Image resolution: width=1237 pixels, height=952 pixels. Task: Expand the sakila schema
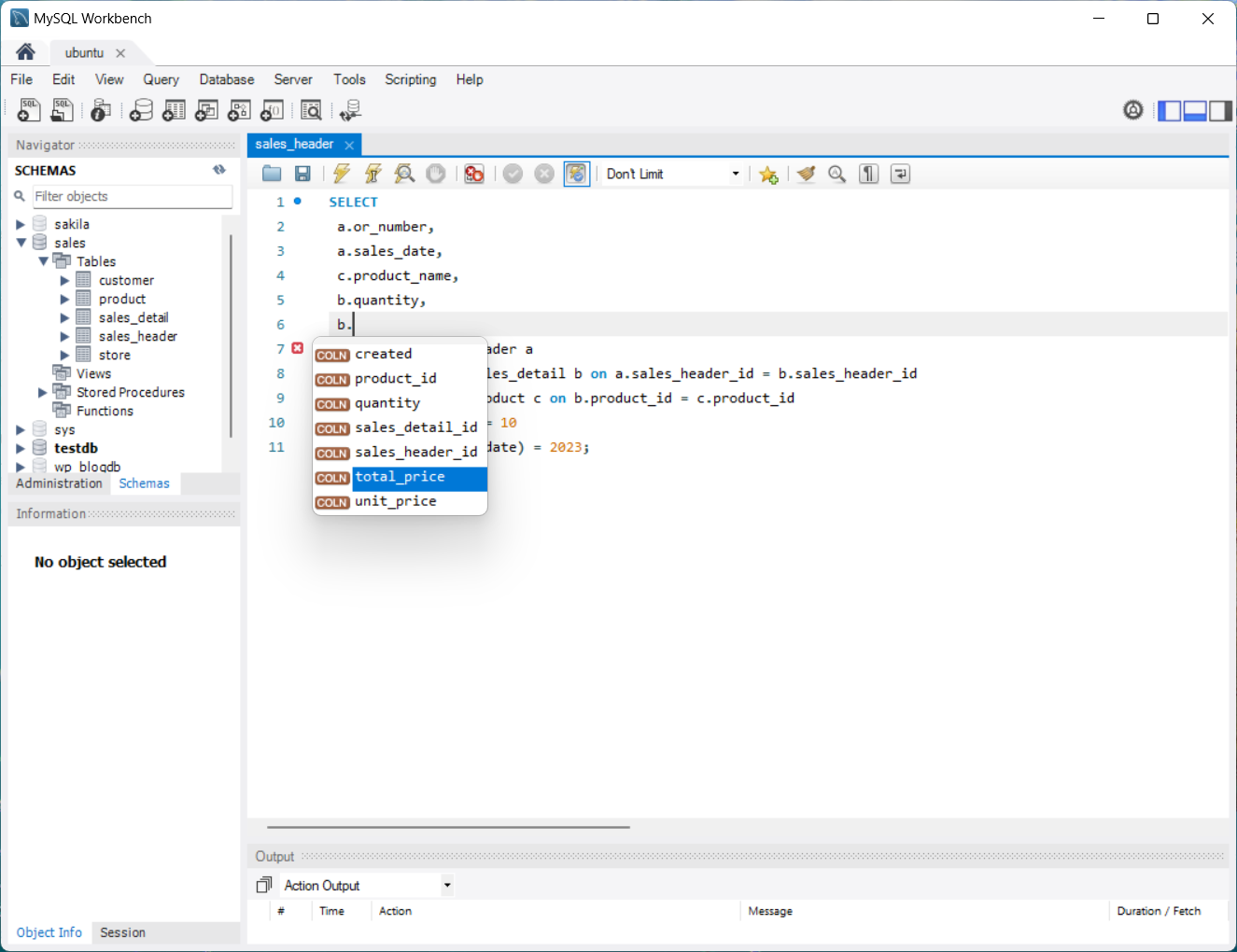[21, 224]
